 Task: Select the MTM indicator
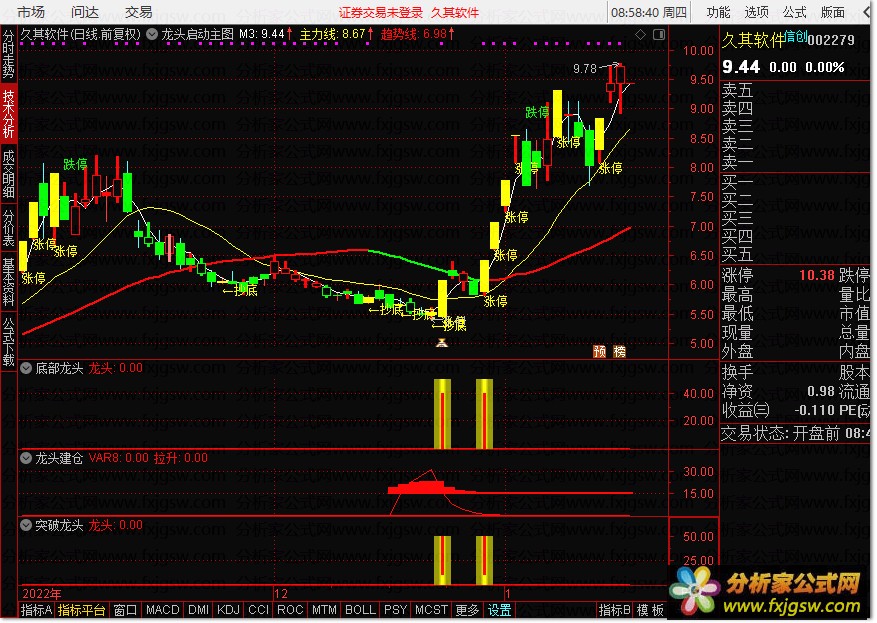click(324, 610)
